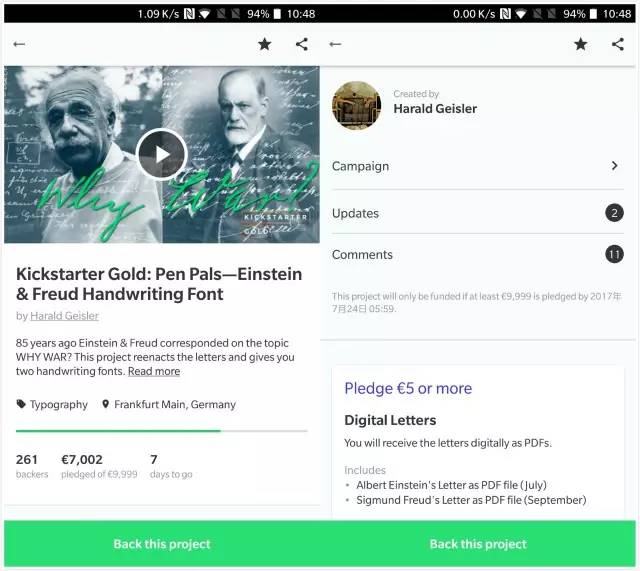This screenshot has height=571, width=640.
Task: Tap the Updates count badge
Action: point(614,213)
